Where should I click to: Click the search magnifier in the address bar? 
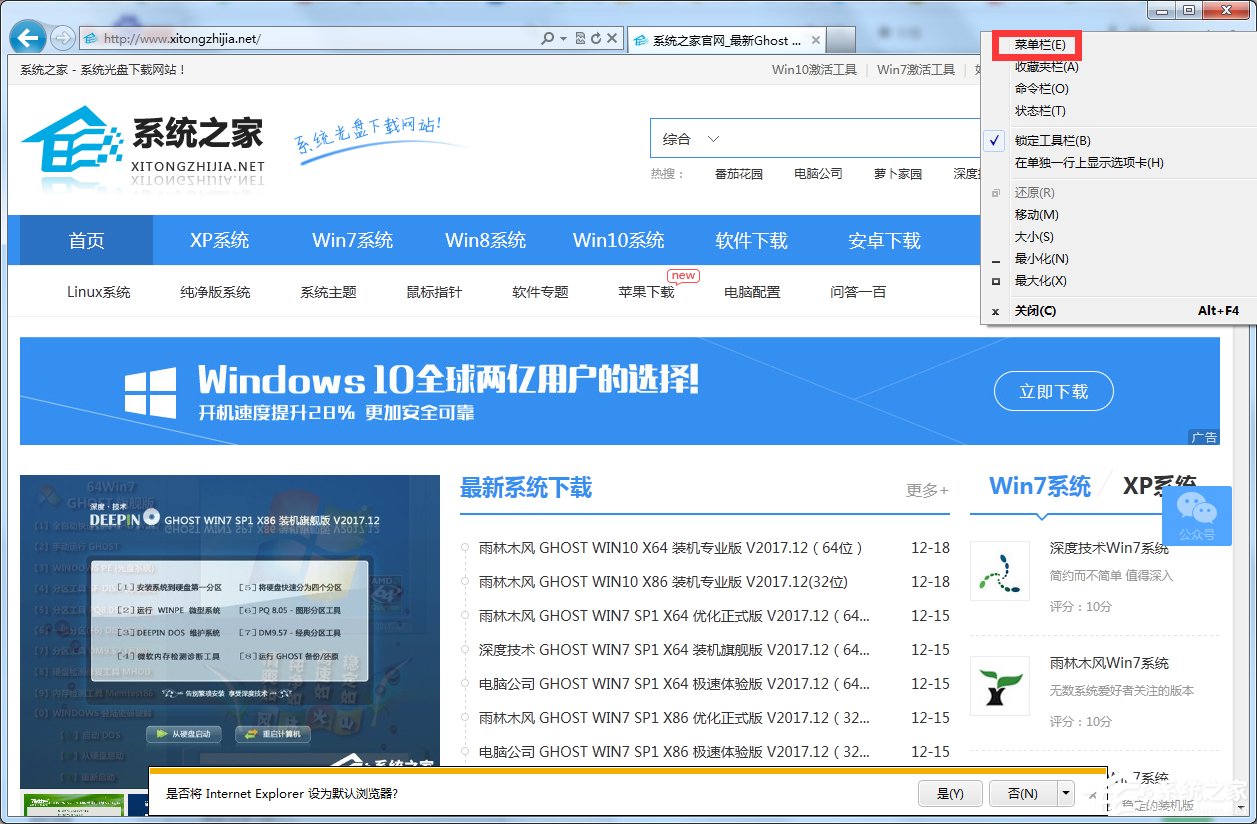point(546,37)
